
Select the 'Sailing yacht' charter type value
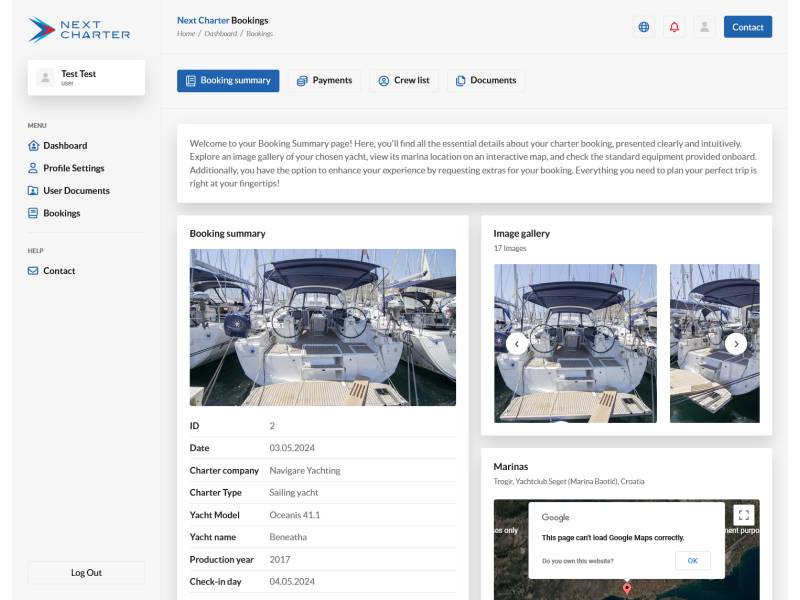click(293, 492)
